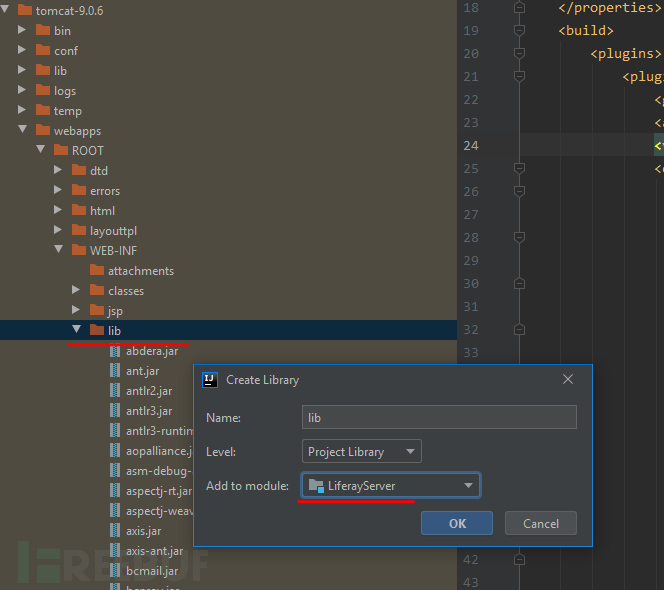Expand the classes folder arrow
This screenshot has height=590, width=664.
[x=76, y=290]
